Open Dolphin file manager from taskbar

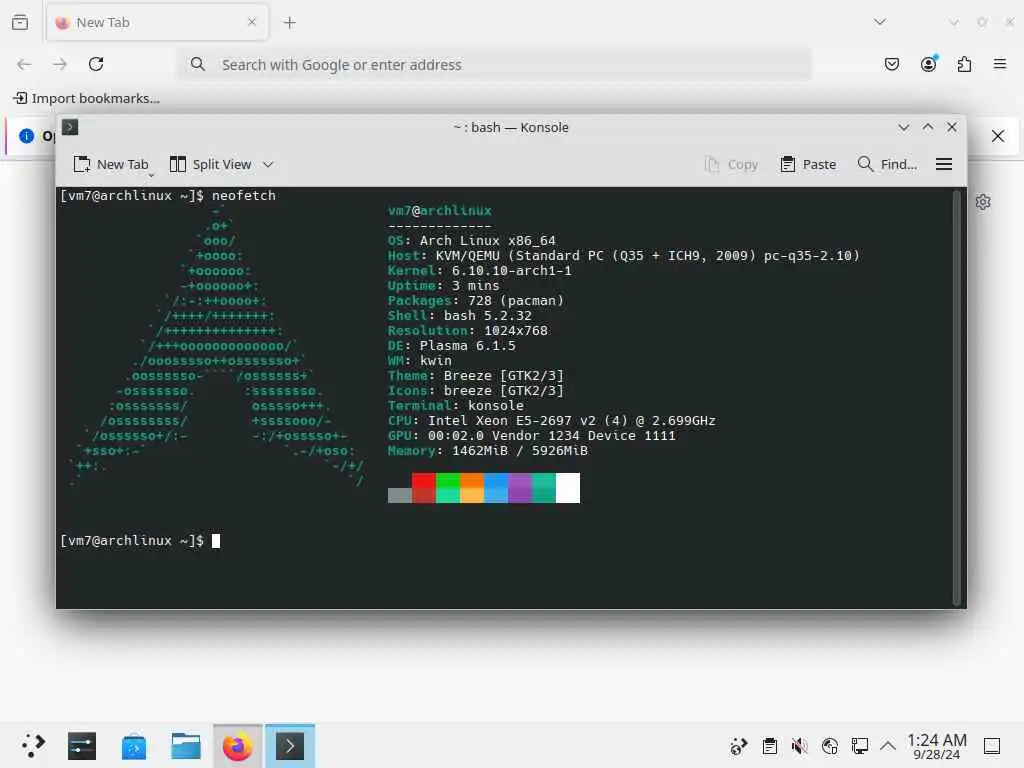click(185, 746)
